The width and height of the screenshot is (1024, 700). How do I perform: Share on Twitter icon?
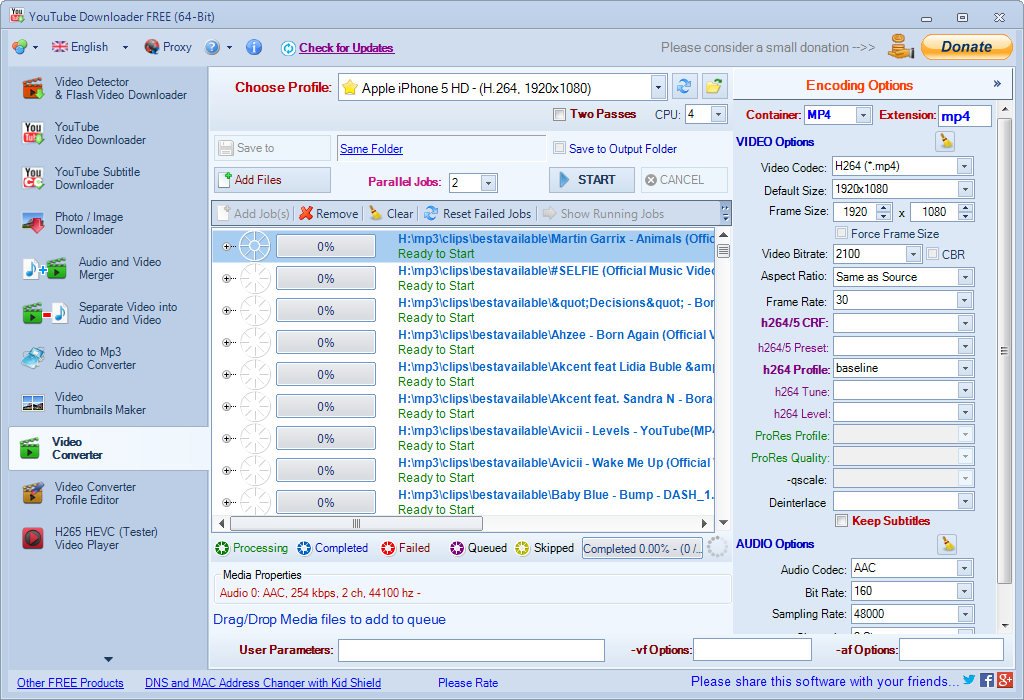tap(969, 680)
